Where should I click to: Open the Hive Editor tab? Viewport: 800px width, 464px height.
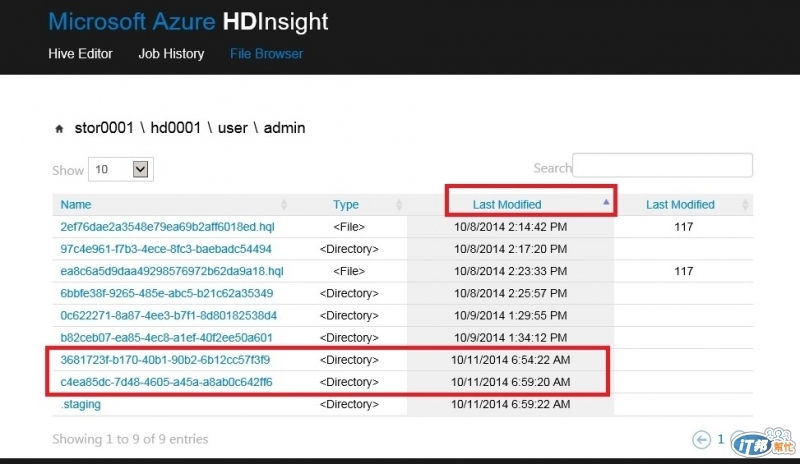coord(80,54)
